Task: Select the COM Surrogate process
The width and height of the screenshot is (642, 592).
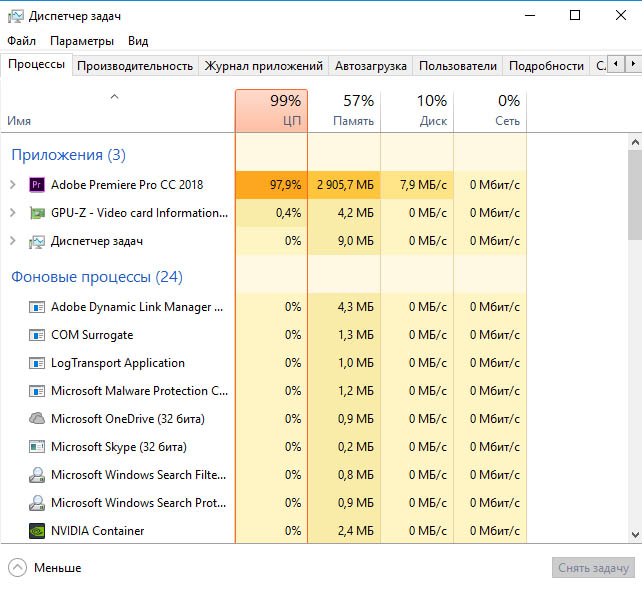Action: point(264,335)
